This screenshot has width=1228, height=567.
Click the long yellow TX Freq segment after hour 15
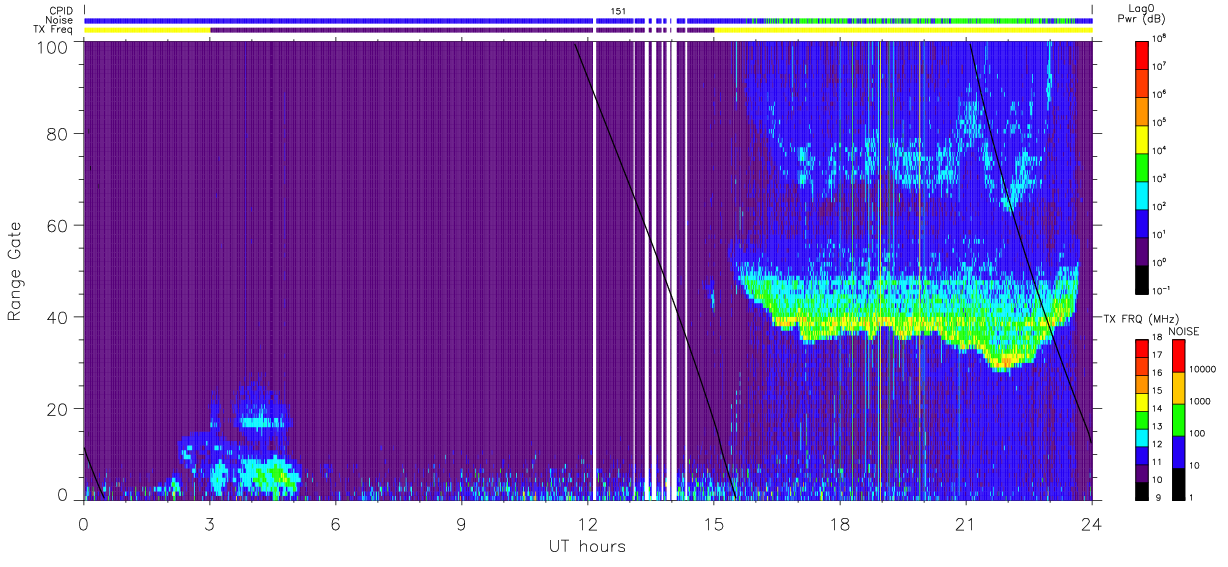pyautogui.click(x=903, y=30)
